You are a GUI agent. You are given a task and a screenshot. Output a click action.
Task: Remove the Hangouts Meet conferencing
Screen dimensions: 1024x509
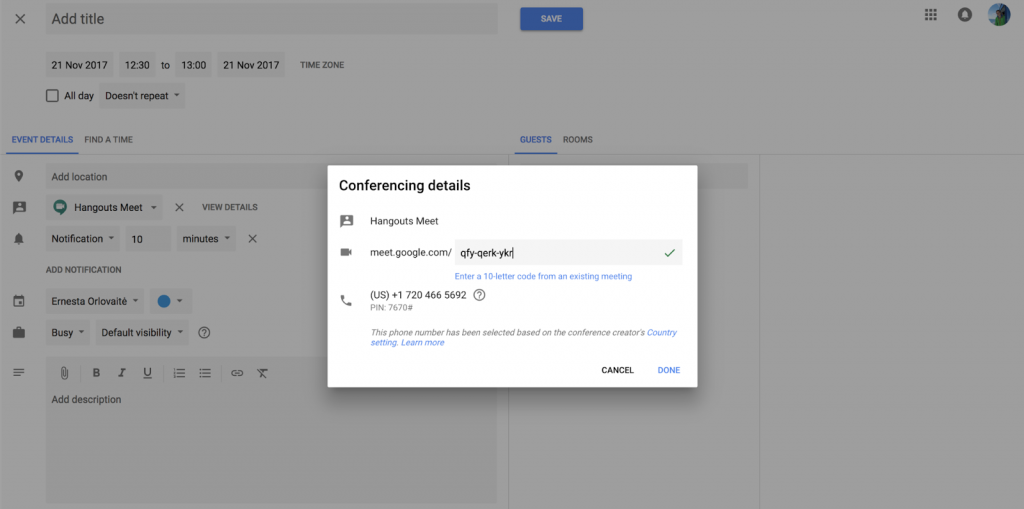tap(179, 208)
